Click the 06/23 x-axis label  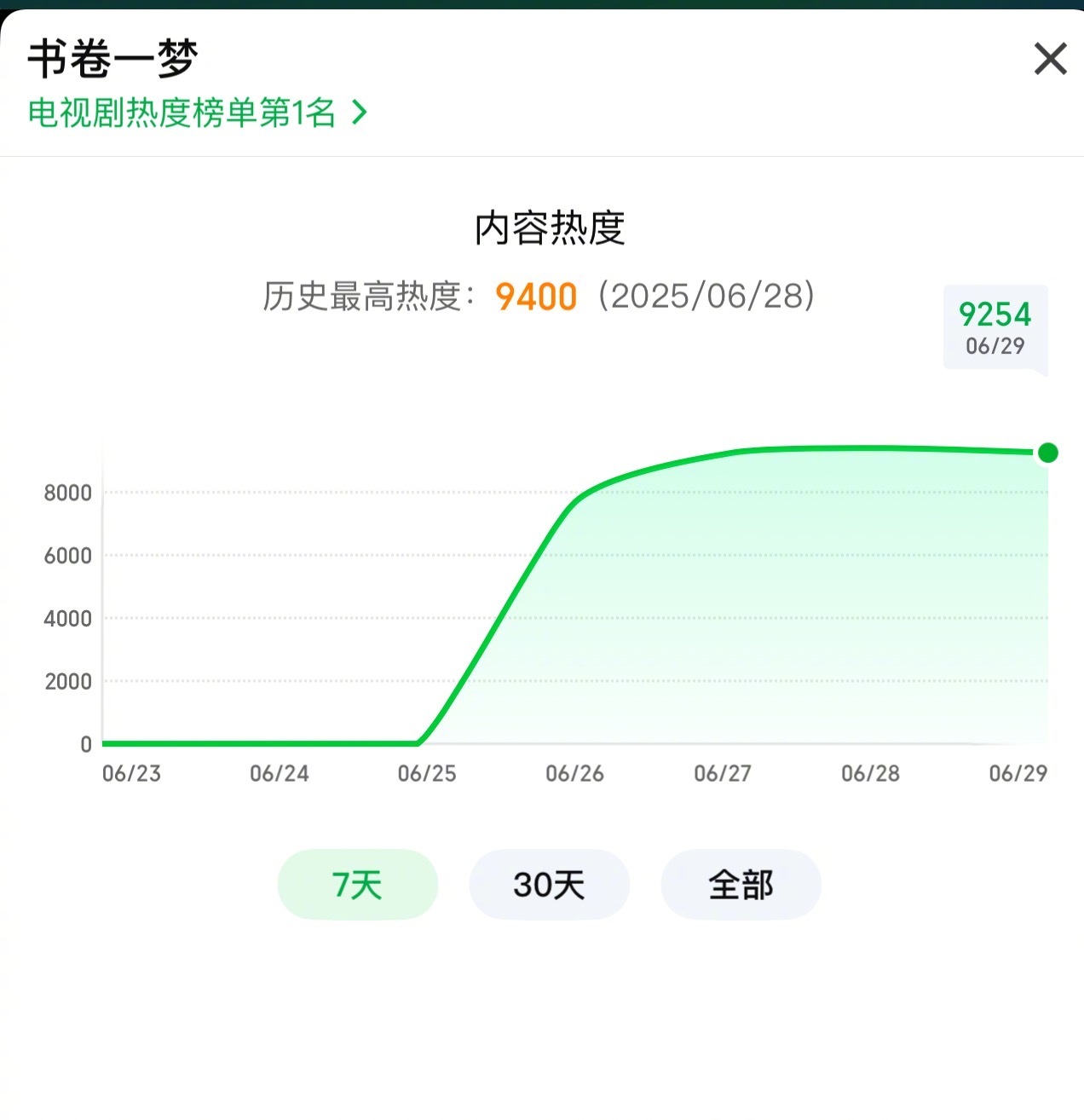coord(131,774)
